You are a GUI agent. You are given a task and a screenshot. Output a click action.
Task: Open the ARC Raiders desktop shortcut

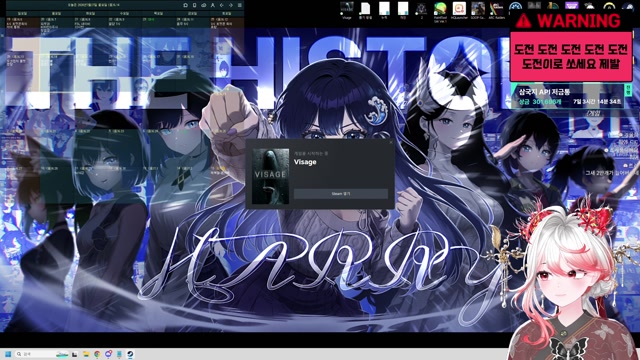[497, 10]
